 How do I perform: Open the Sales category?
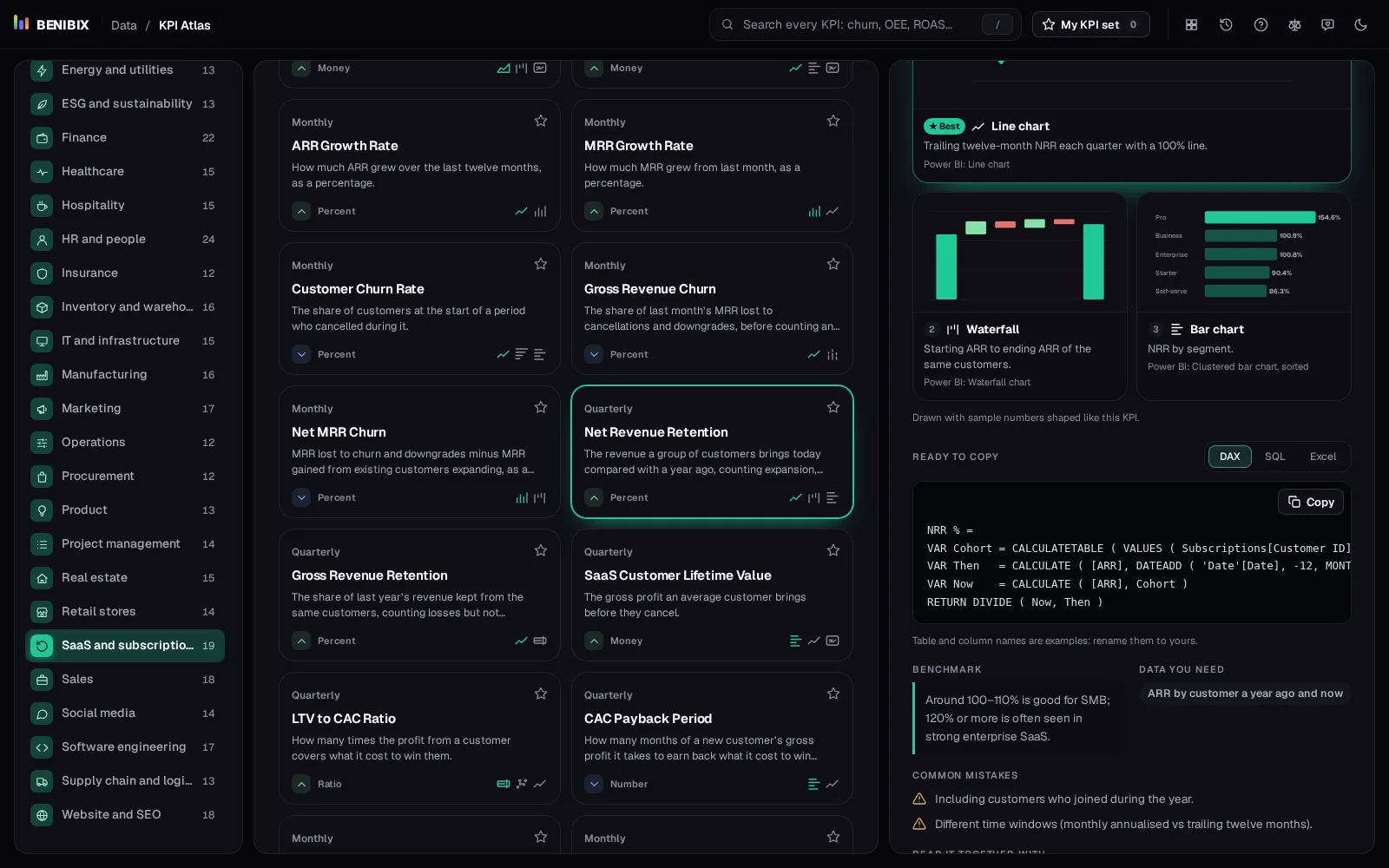coord(125,680)
